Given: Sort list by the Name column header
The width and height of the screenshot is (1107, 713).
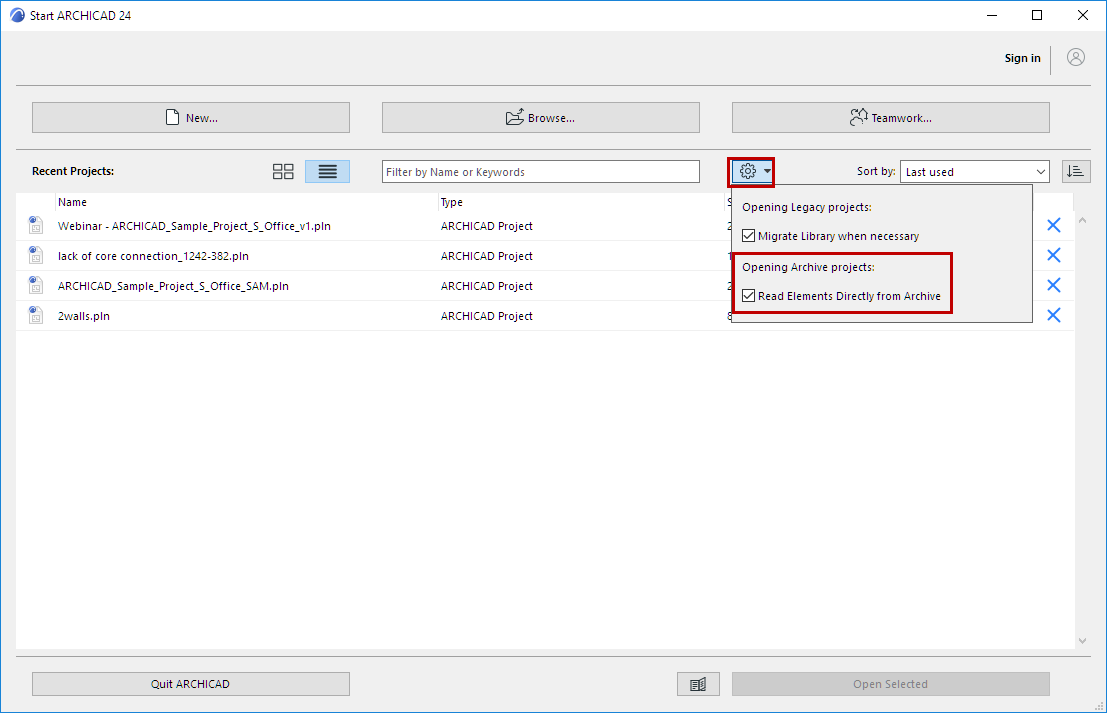Looking at the screenshot, I should pyautogui.click(x=72, y=202).
